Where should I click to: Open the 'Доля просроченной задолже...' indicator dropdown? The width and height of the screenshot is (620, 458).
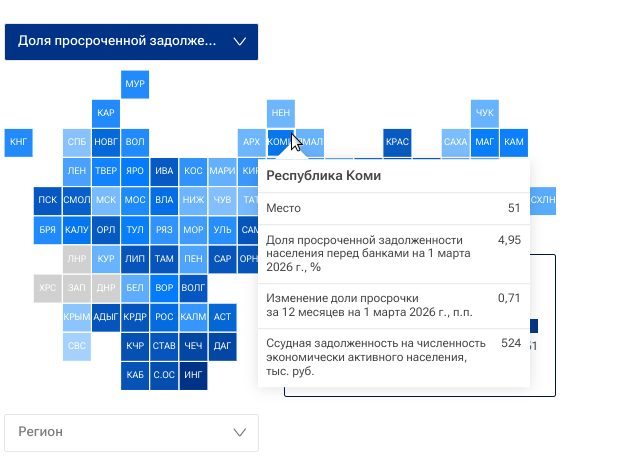pos(131,42)
